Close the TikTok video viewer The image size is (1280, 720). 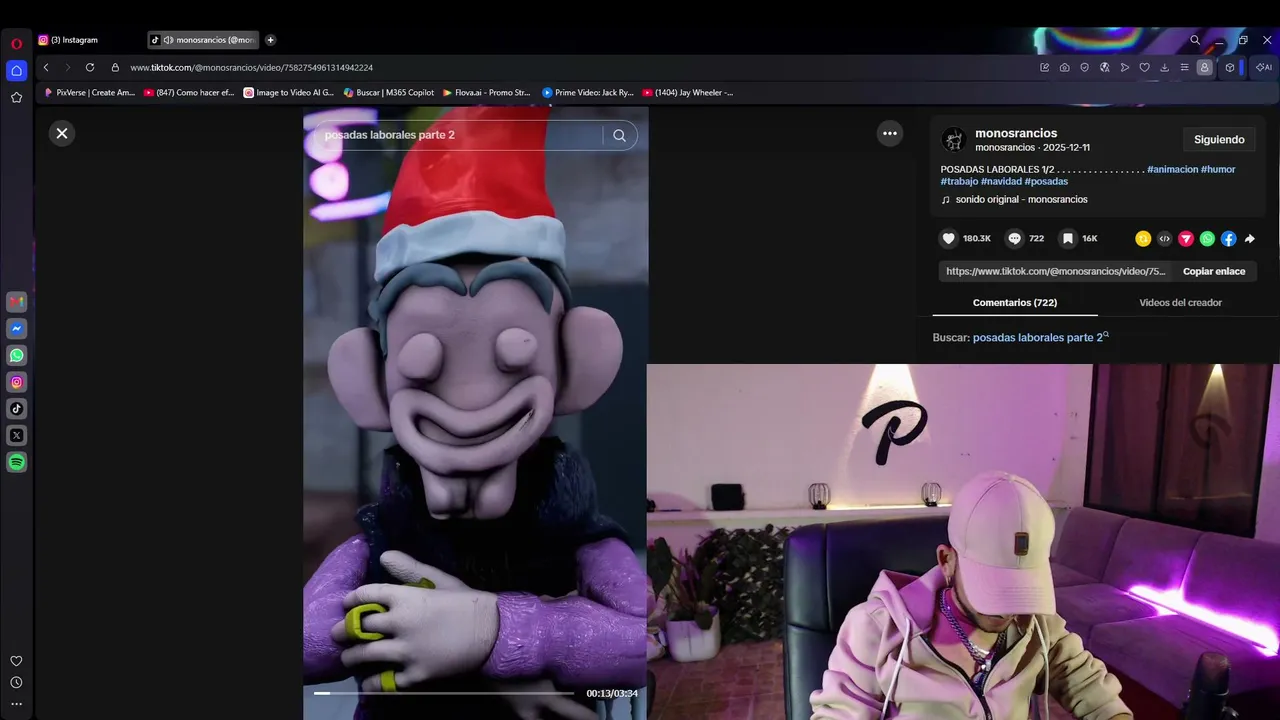(62, 133)
